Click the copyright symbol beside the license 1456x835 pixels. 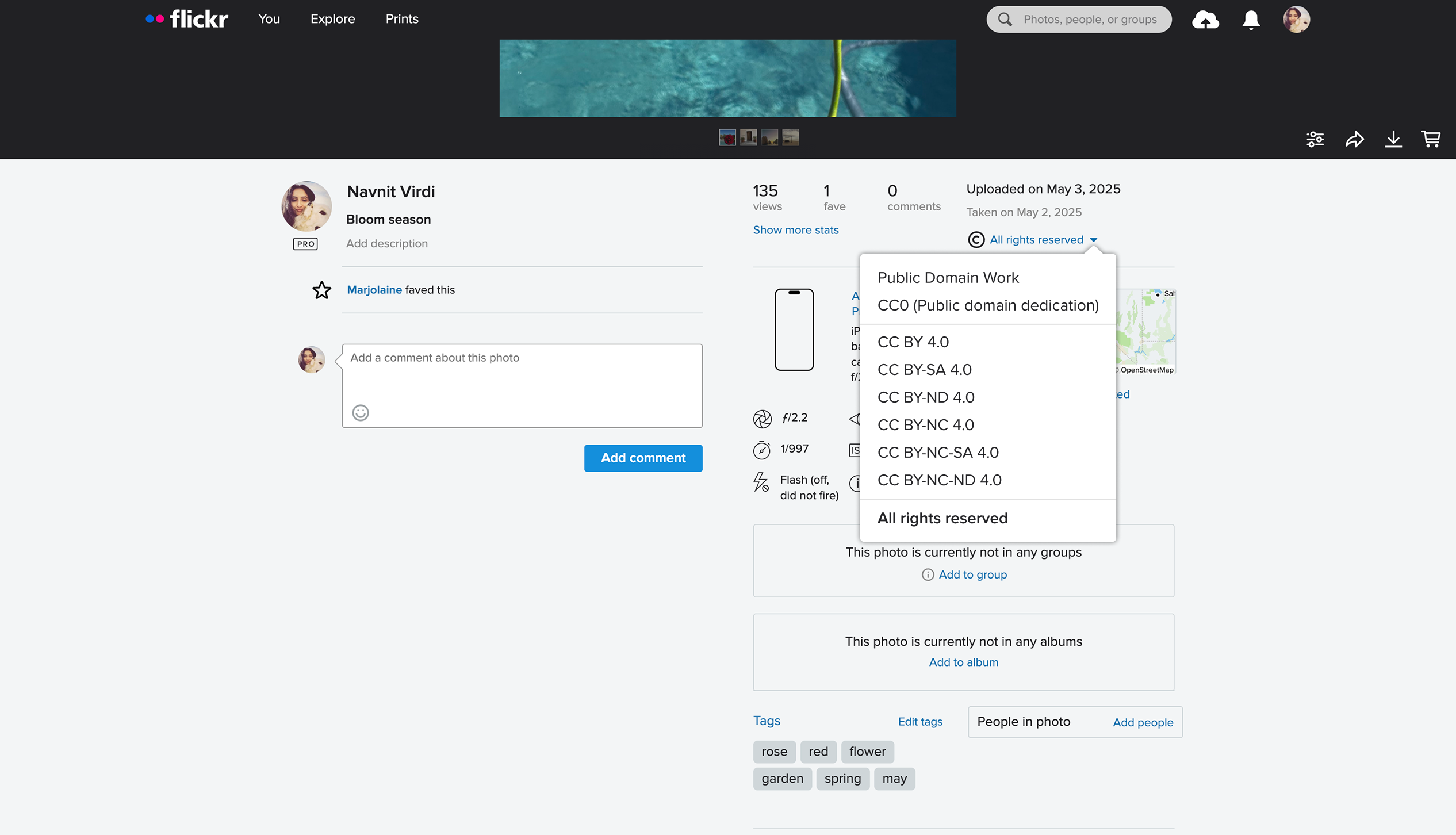(x=976, y=240)
